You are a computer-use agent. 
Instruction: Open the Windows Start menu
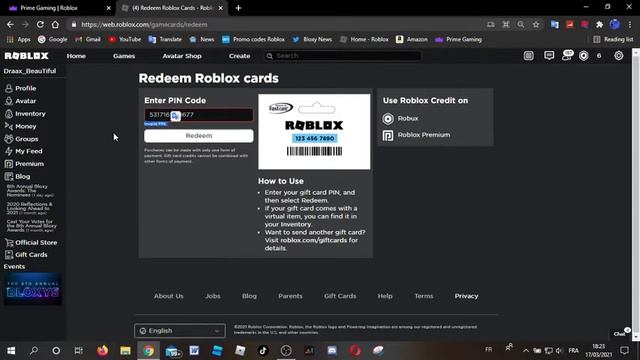point(11,350)
